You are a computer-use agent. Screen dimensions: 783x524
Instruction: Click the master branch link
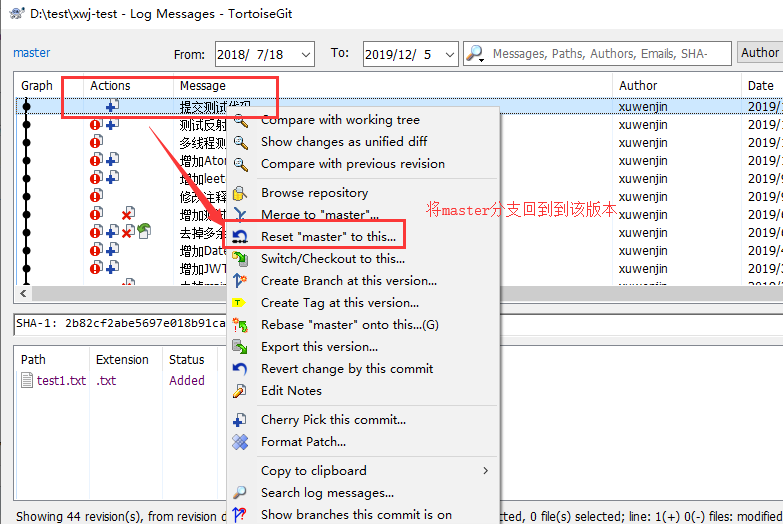click(31, 52)
